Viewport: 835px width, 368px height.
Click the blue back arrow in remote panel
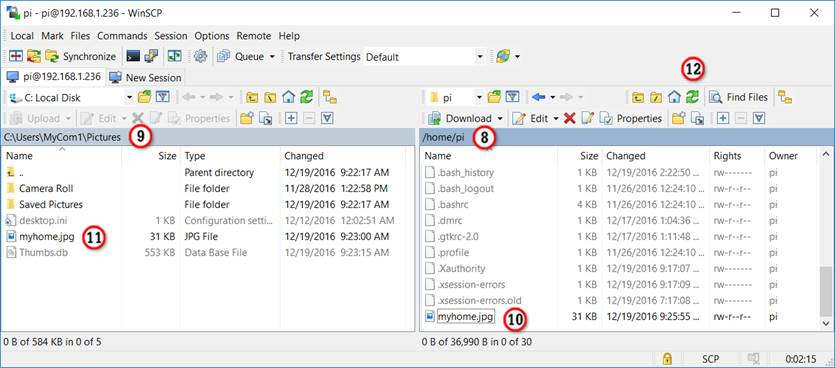[539, 97]
